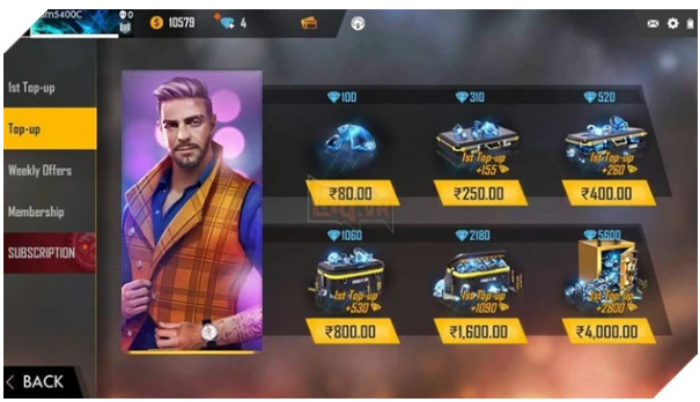Switch to Weekly Offers tab
The height and width of the screenshot is (402, 700).
(x=50, y=170)
